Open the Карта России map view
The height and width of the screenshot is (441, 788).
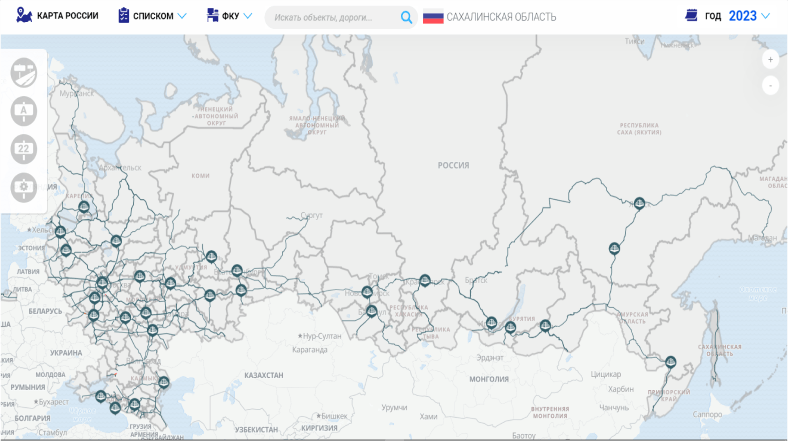click(24, 16)
